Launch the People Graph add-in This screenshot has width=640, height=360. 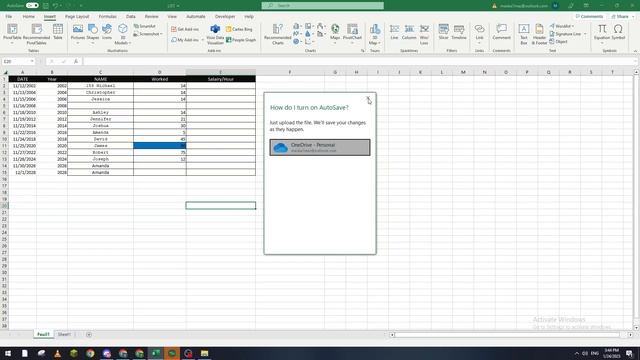241,40
